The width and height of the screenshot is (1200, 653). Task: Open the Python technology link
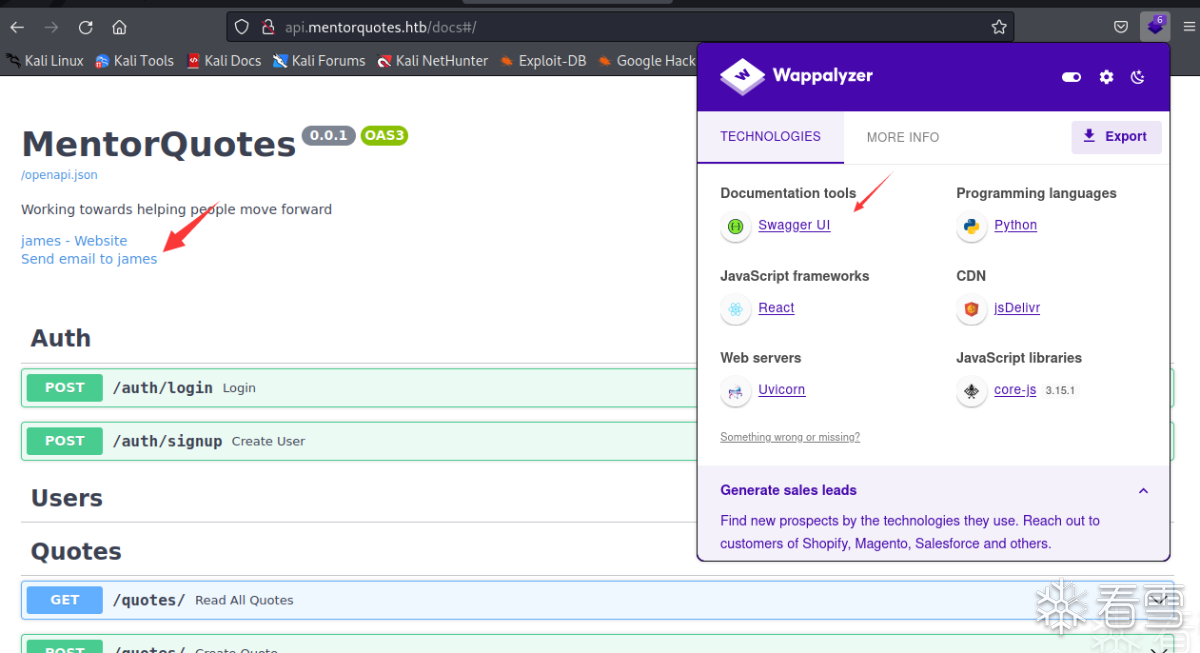click(1015, 225)
